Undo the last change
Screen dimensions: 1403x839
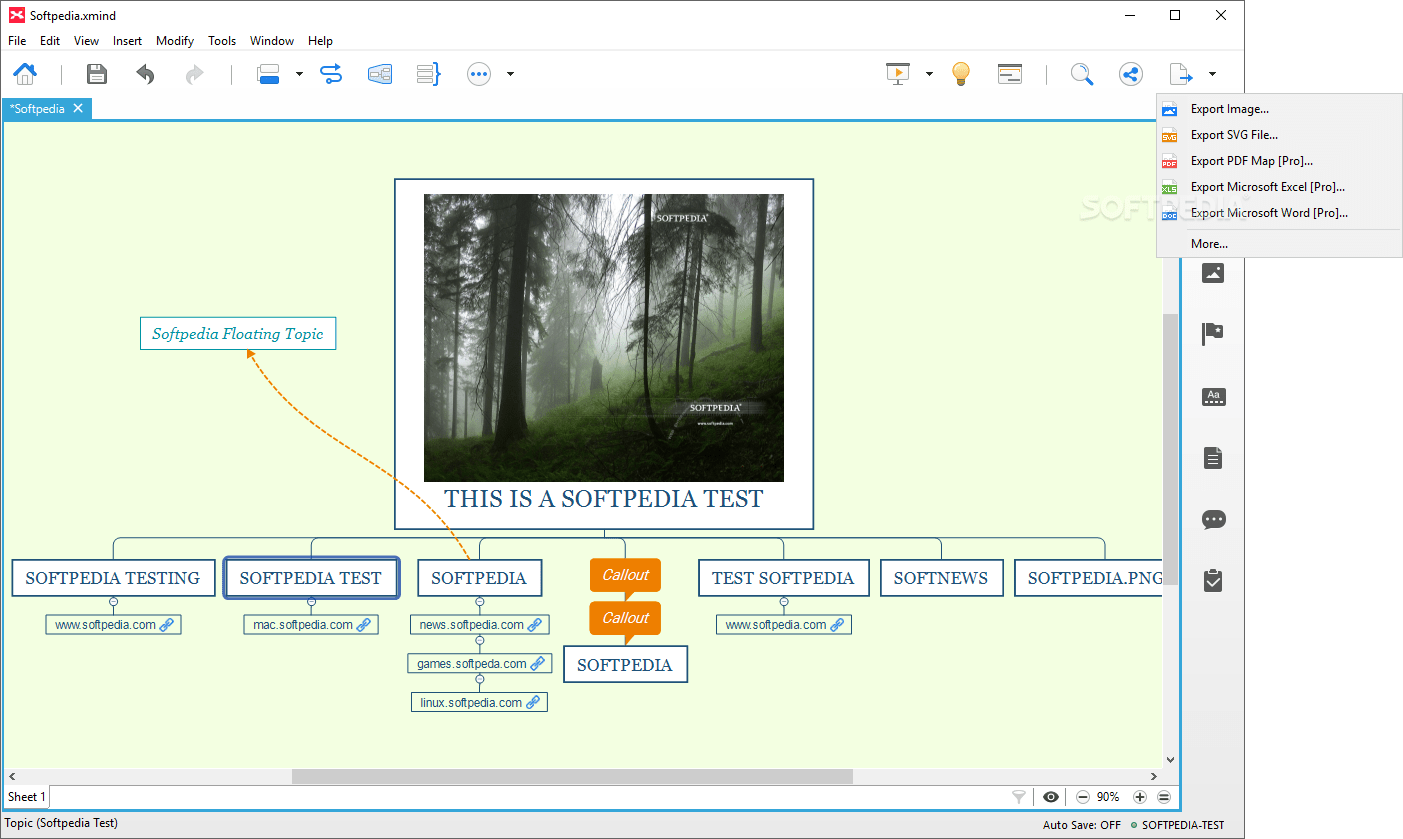coord(144,73)
